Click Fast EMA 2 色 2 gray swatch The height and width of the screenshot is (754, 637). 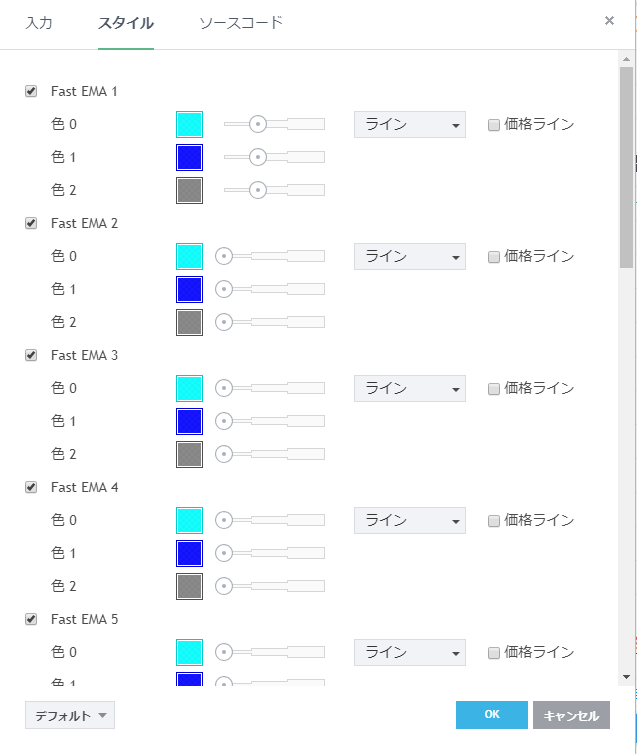(189, 322)
